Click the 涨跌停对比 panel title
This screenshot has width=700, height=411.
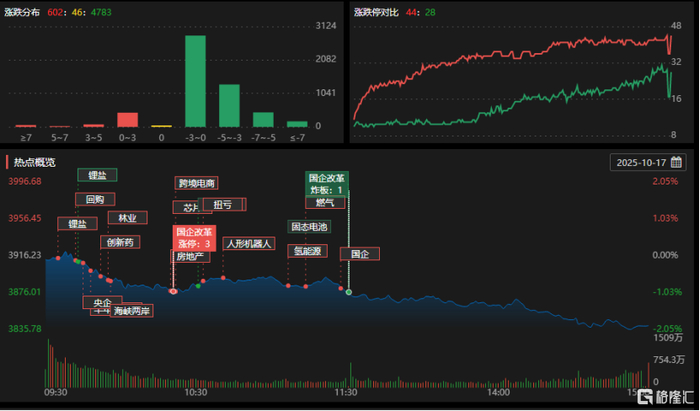(376, 12)
